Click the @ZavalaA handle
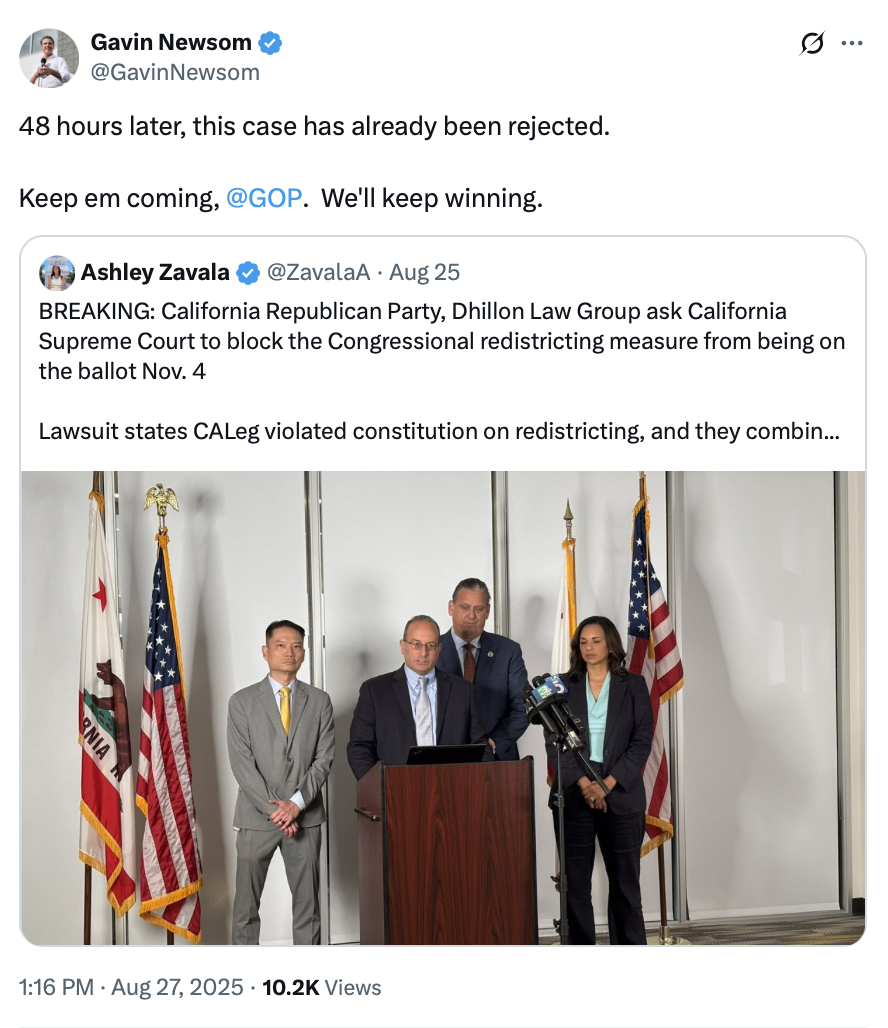 click(x=318, y=272)
